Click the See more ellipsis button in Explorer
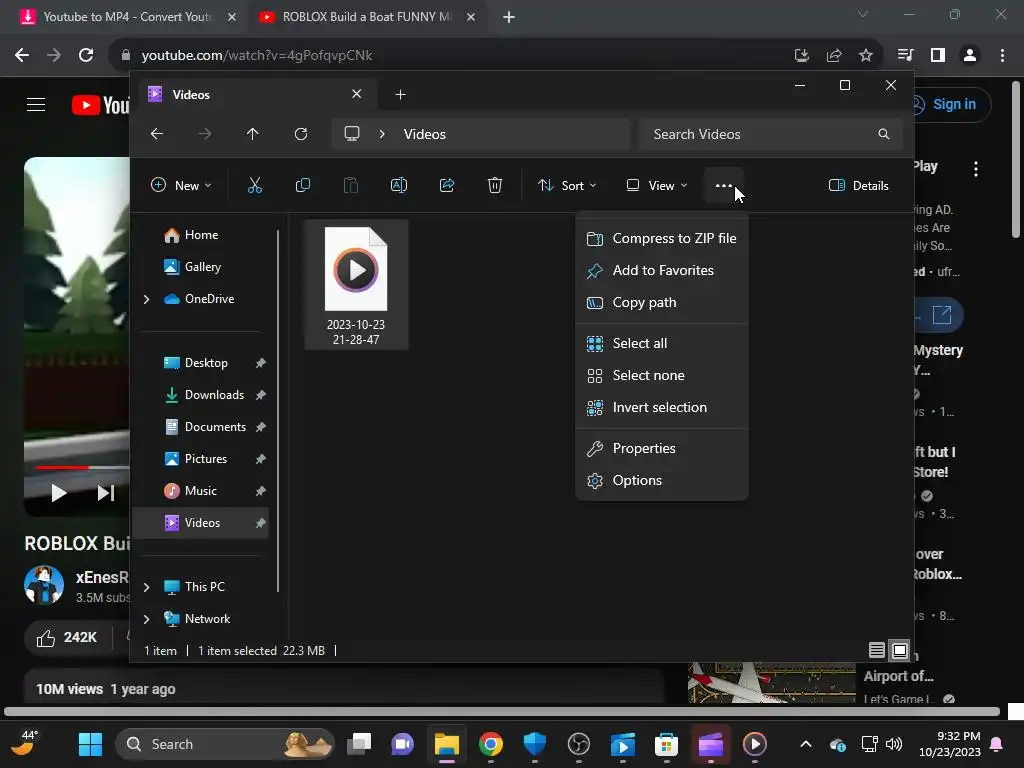The image size is (1024, 768). click(724, 185)
